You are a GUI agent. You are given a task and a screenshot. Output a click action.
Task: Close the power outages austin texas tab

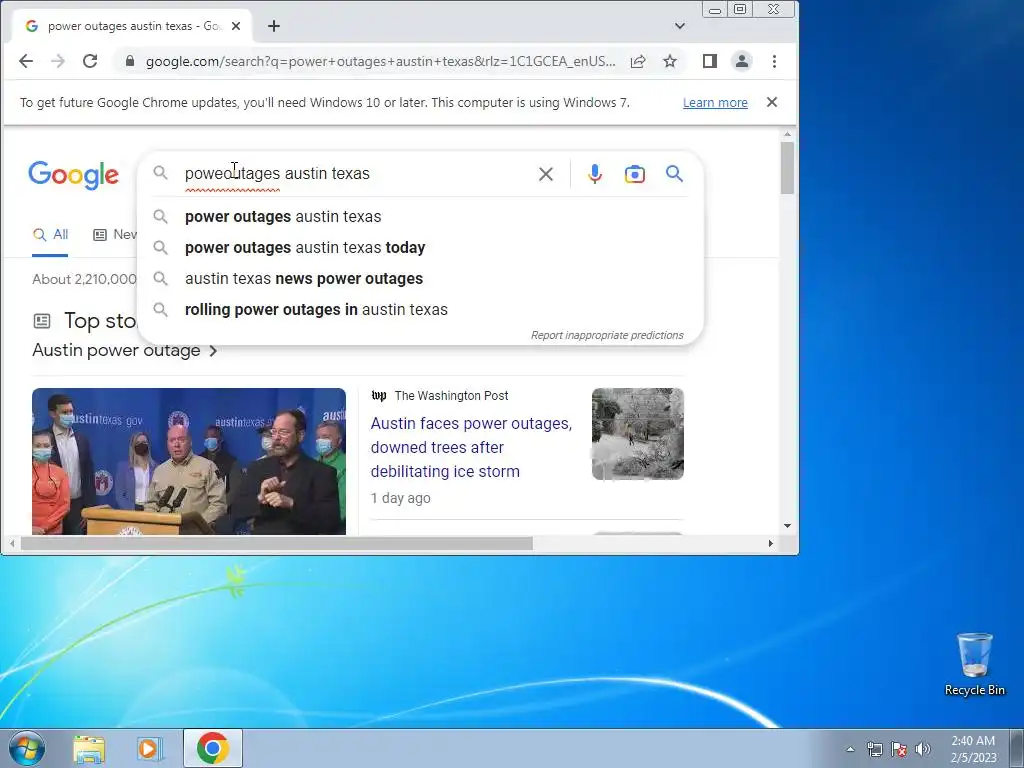tap(236, 26)
